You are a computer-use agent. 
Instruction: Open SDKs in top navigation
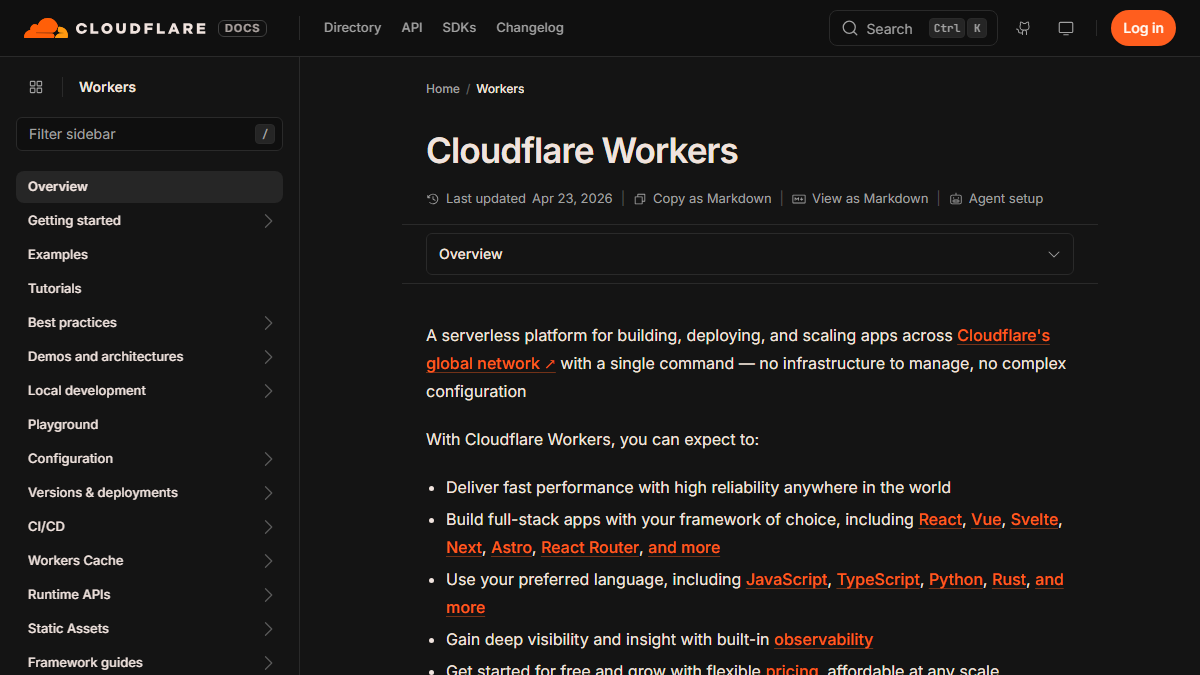[459, 28]
